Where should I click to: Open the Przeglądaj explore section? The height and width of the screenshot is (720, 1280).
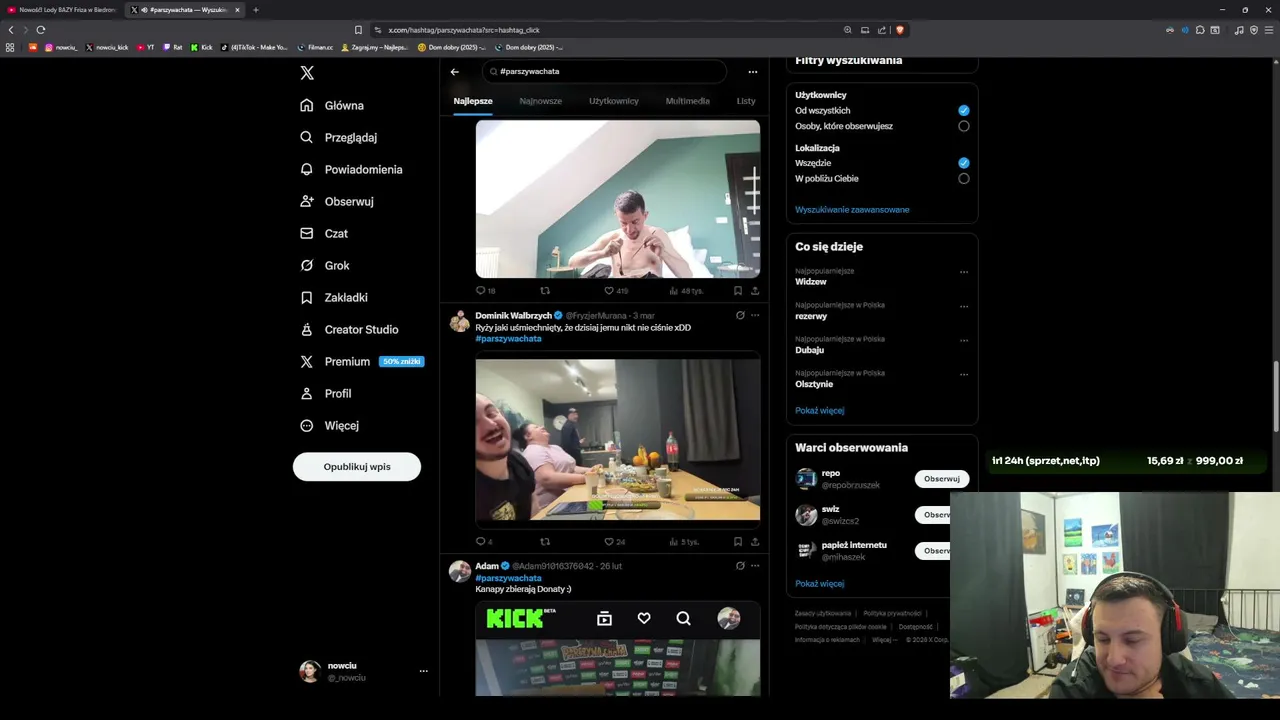[x=338, y=137]
